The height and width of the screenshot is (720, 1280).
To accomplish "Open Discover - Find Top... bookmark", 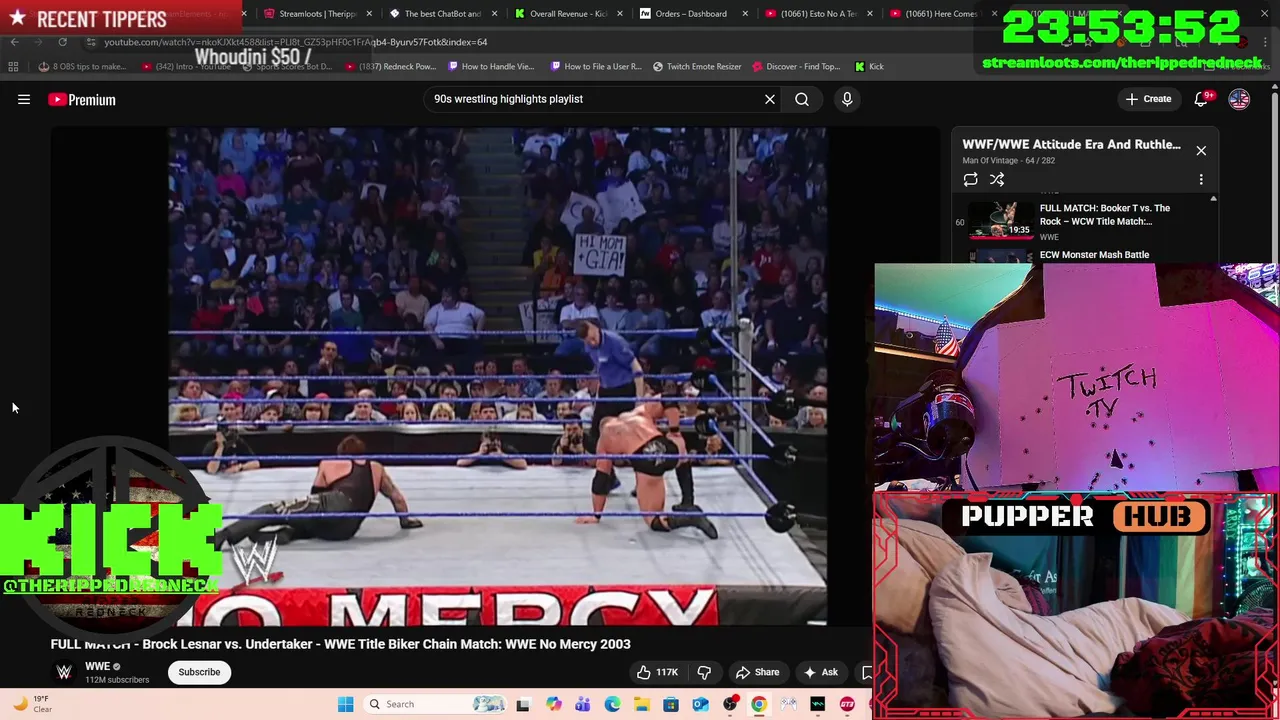I will click(x=796, y=66).
